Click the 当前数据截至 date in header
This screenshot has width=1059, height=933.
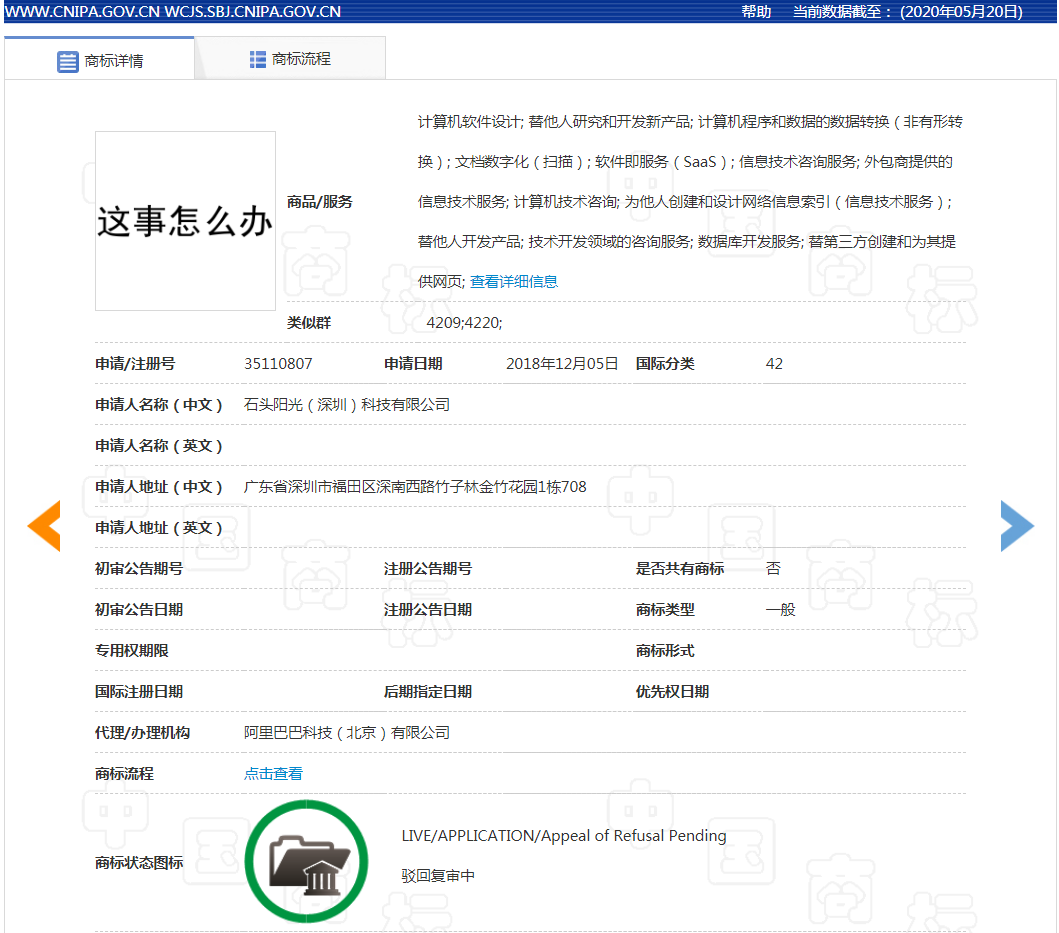click(x=907, y=11)
